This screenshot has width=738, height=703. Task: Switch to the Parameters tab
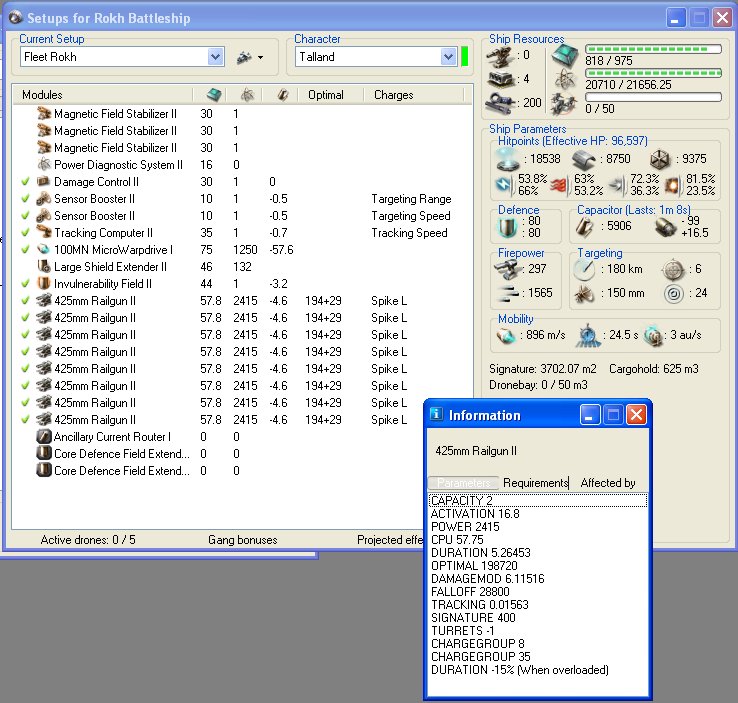464,483
